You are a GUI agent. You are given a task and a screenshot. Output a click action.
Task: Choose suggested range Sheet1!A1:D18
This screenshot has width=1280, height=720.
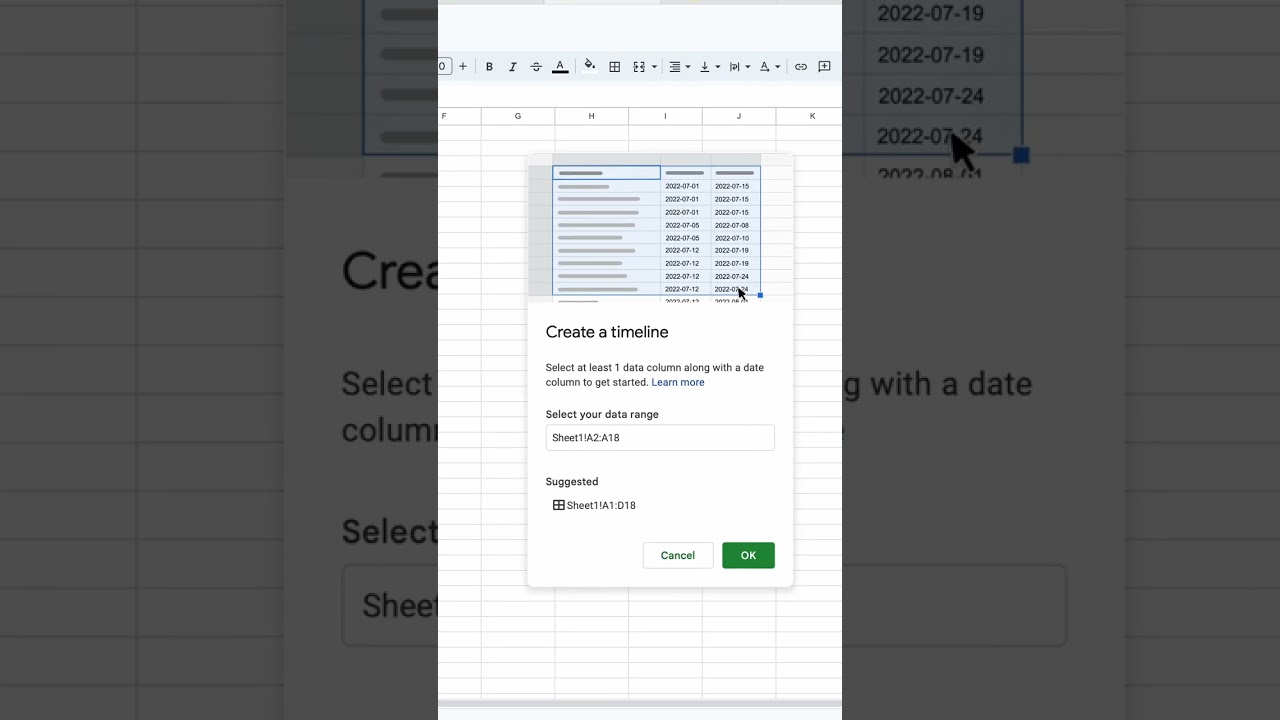click(594, 506)
